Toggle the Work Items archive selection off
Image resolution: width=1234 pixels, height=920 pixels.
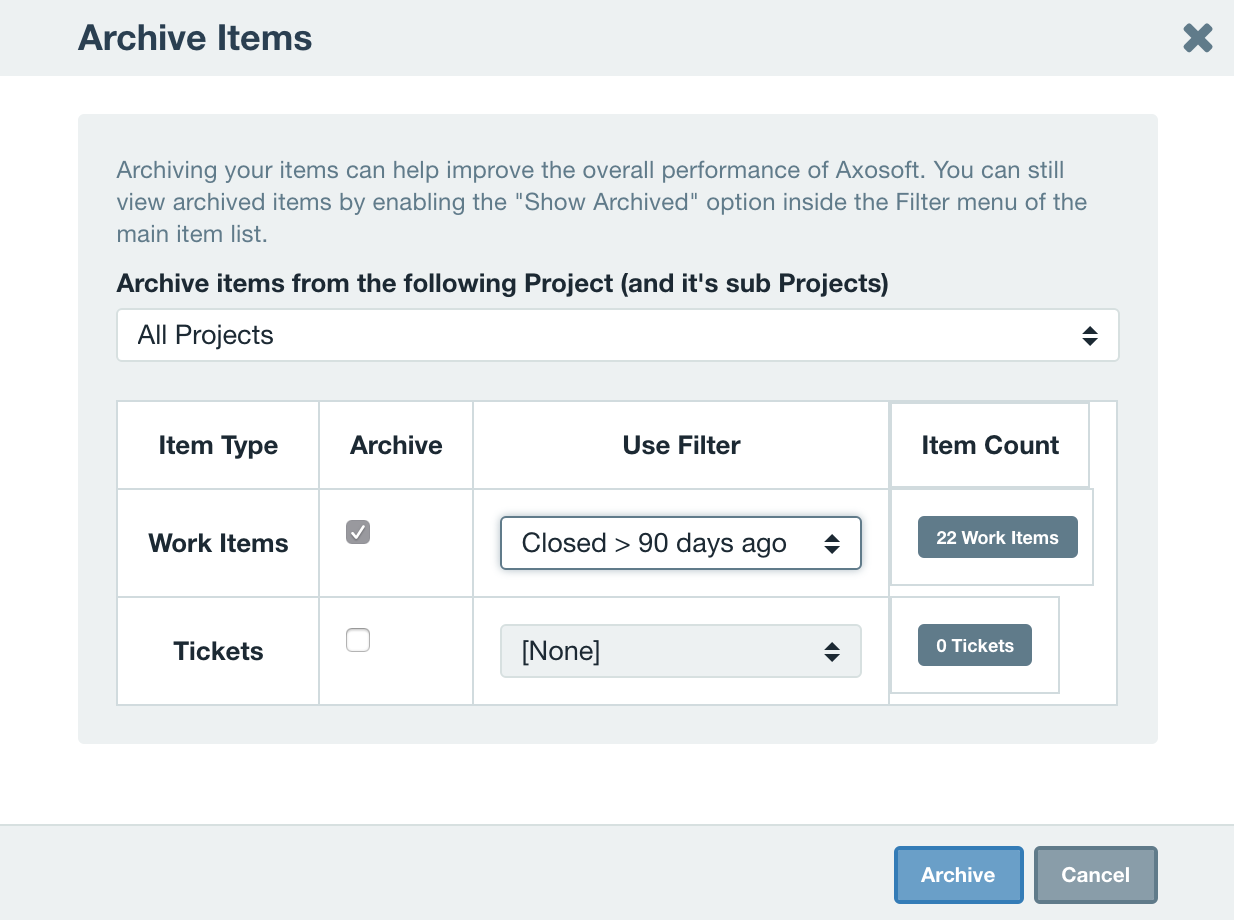357,532
